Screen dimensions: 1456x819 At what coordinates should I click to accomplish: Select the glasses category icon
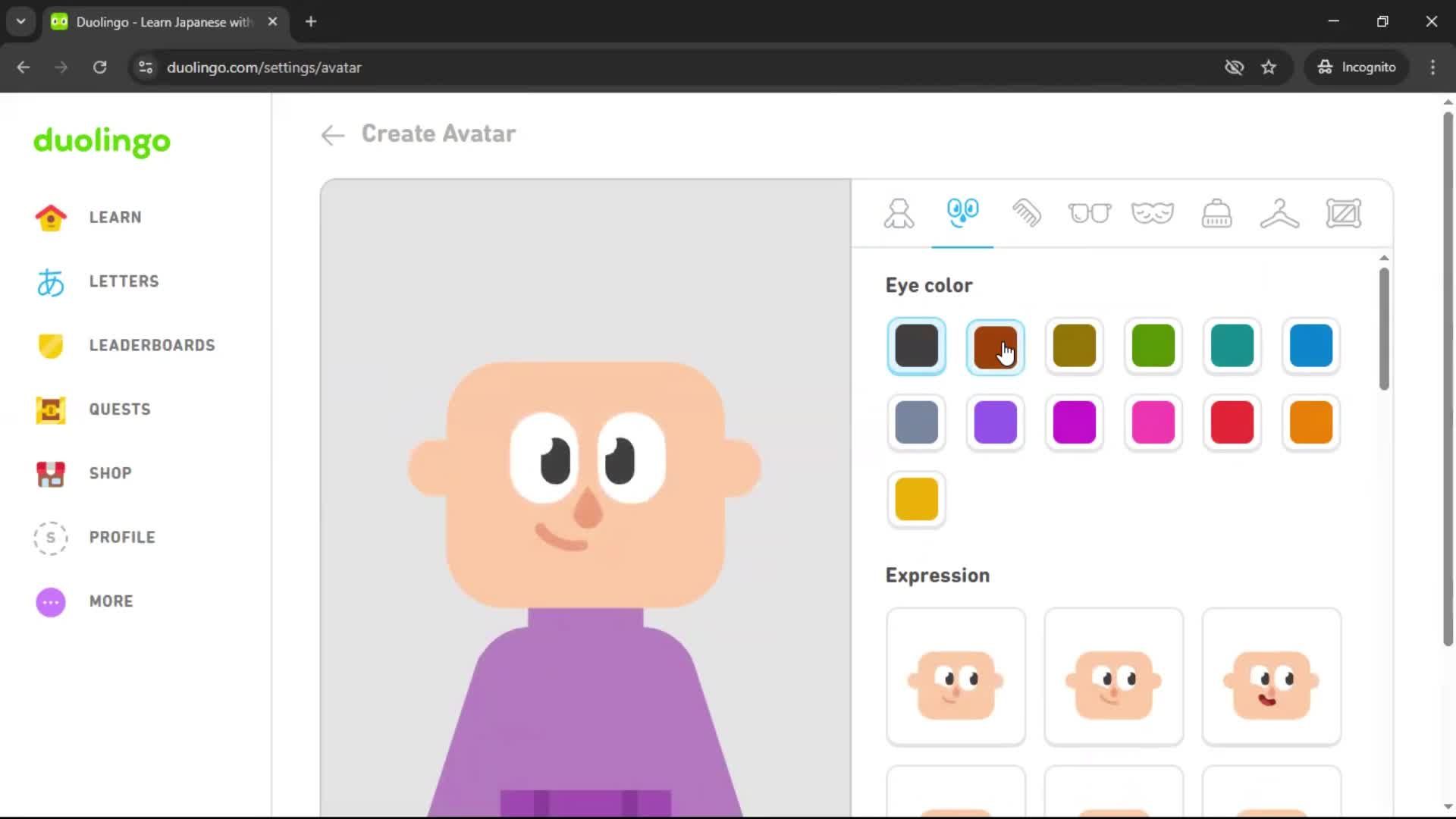(x=1090, y=213)
